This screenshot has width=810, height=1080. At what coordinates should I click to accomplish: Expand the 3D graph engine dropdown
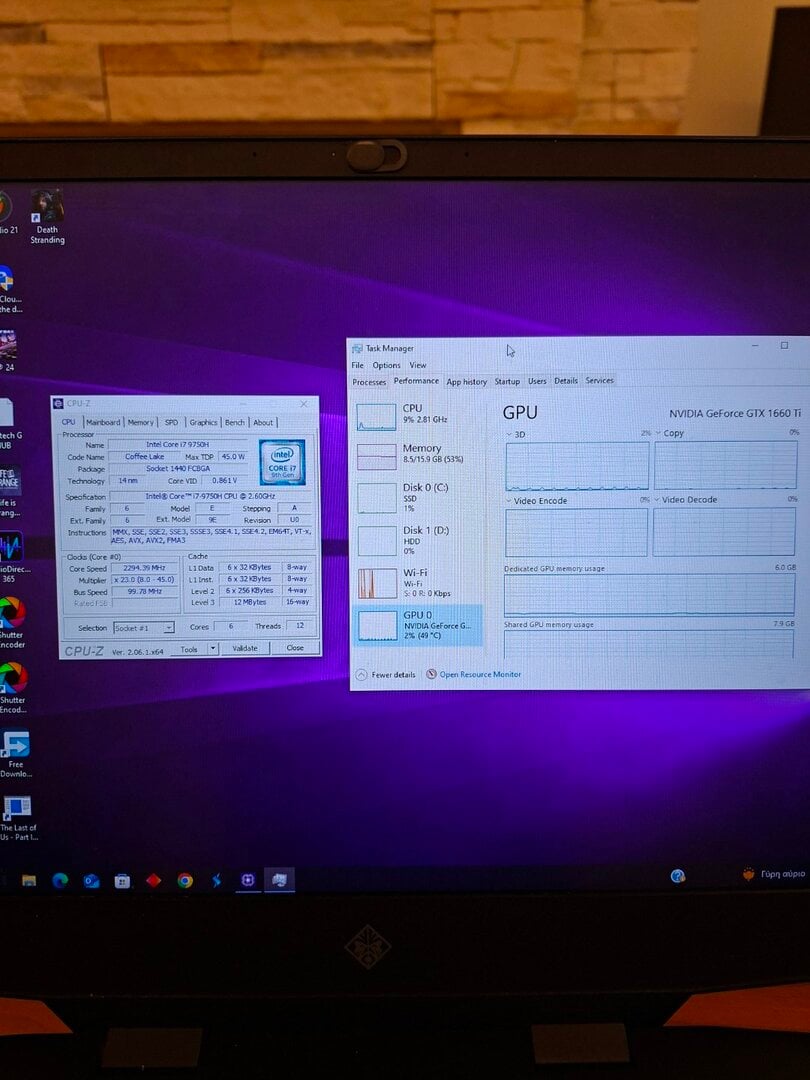click(509, 435)
